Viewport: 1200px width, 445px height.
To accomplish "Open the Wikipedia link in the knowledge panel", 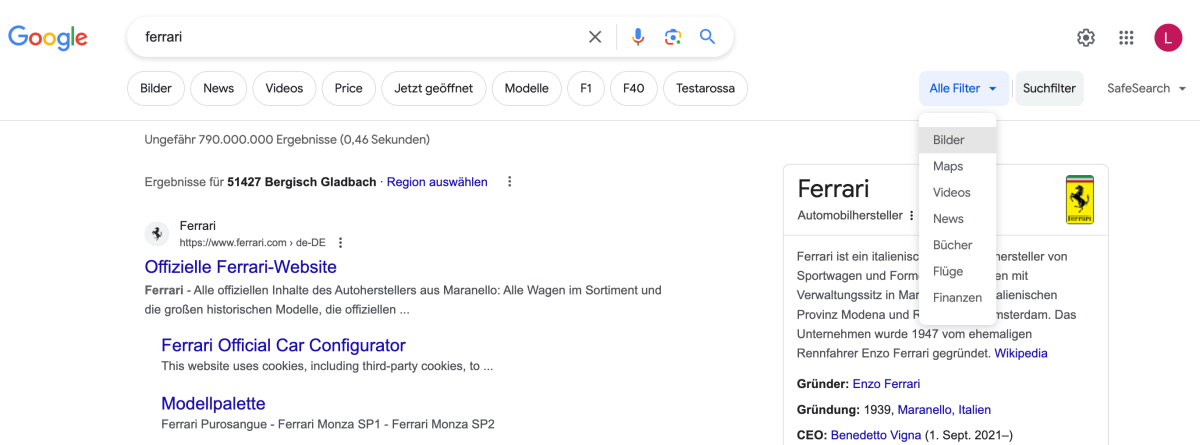I will [1021, 353].
